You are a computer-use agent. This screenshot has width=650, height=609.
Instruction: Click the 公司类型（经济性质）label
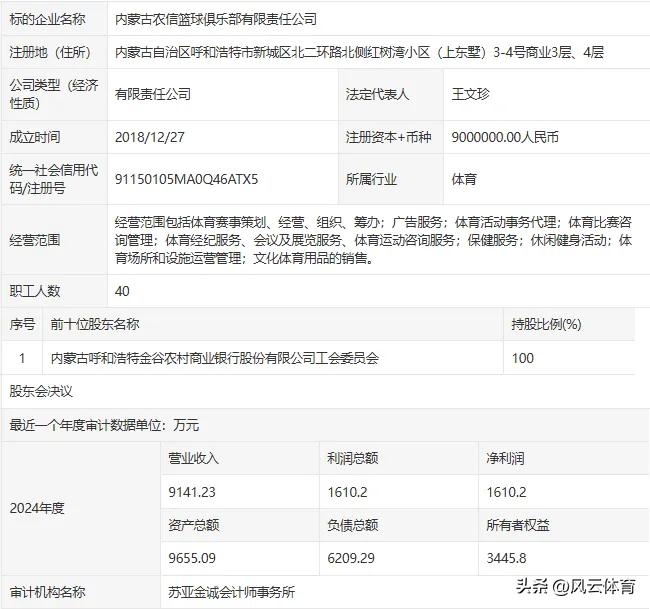(x=54, y=94)
